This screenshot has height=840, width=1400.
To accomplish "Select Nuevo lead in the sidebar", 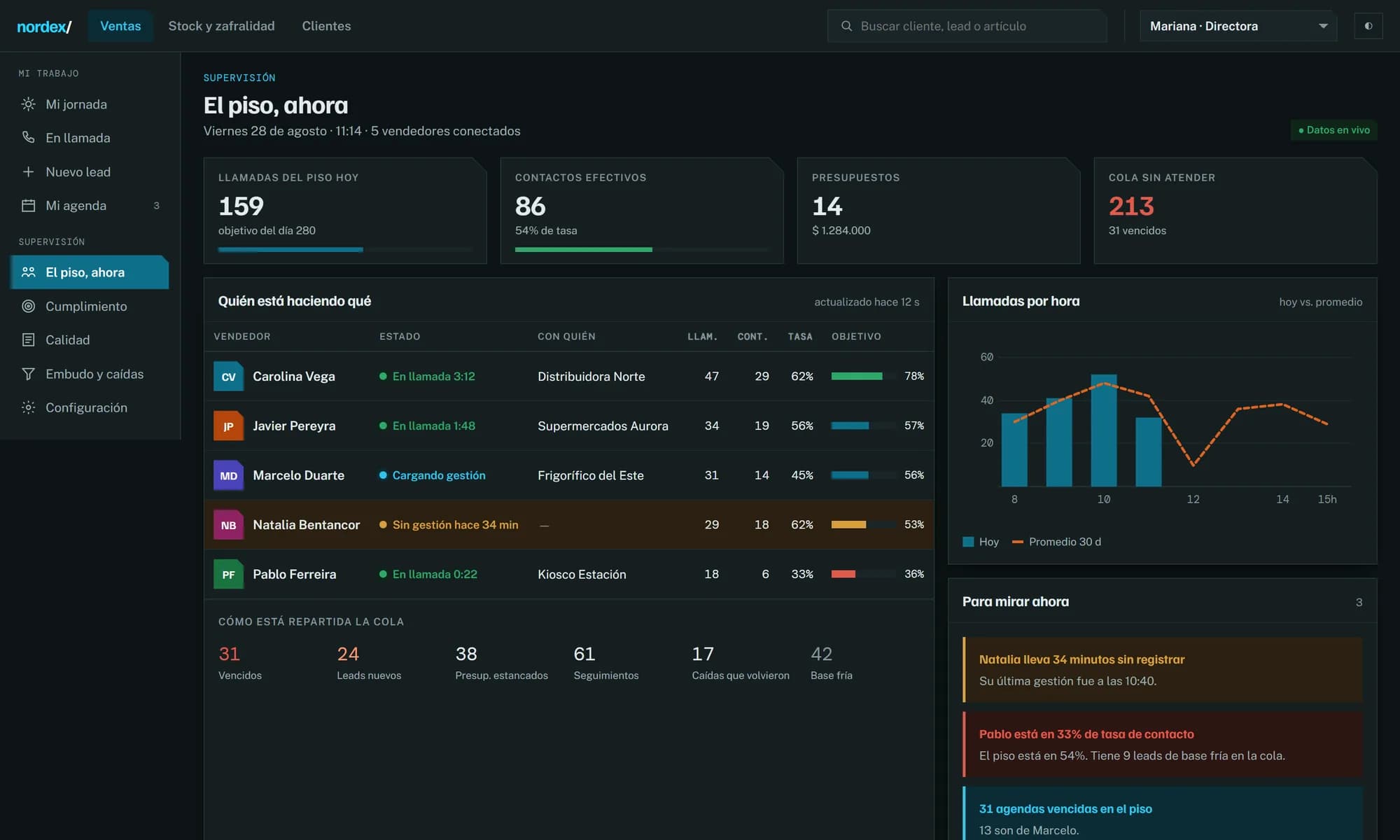I will (90, 171).
